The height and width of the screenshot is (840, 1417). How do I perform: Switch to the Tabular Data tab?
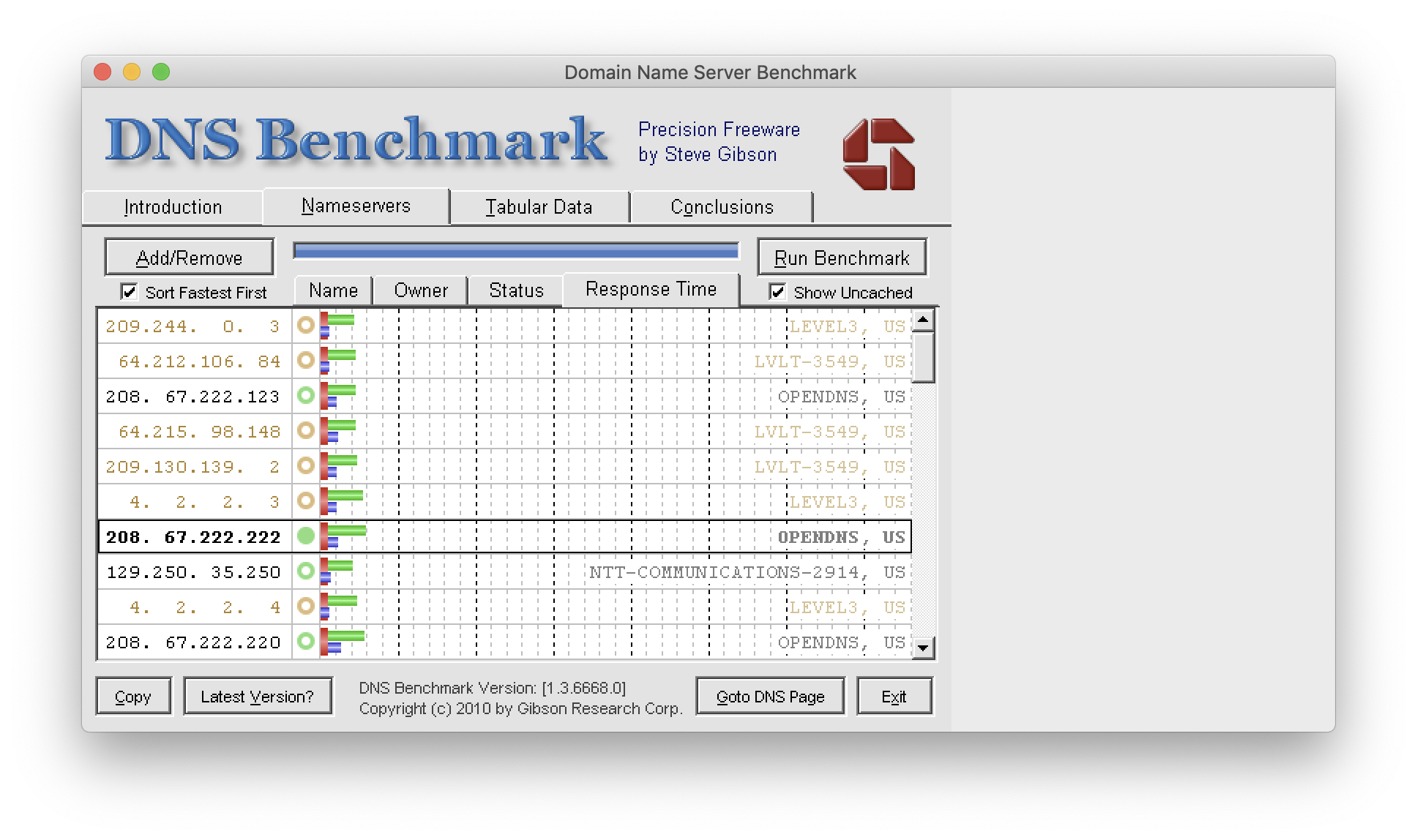click(539, 207)
